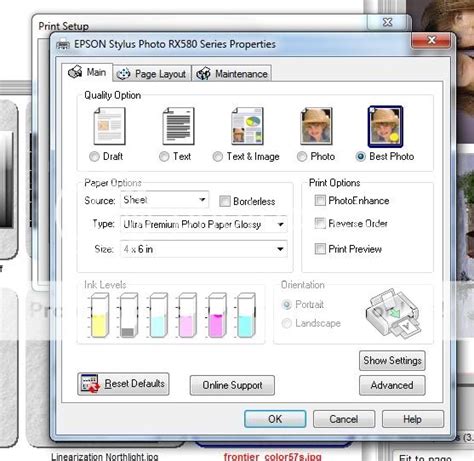Image resolution: width=474 pixels, height=461 pixels.
Task: Switch to the Maintenance tab
Action: (232, 74)
